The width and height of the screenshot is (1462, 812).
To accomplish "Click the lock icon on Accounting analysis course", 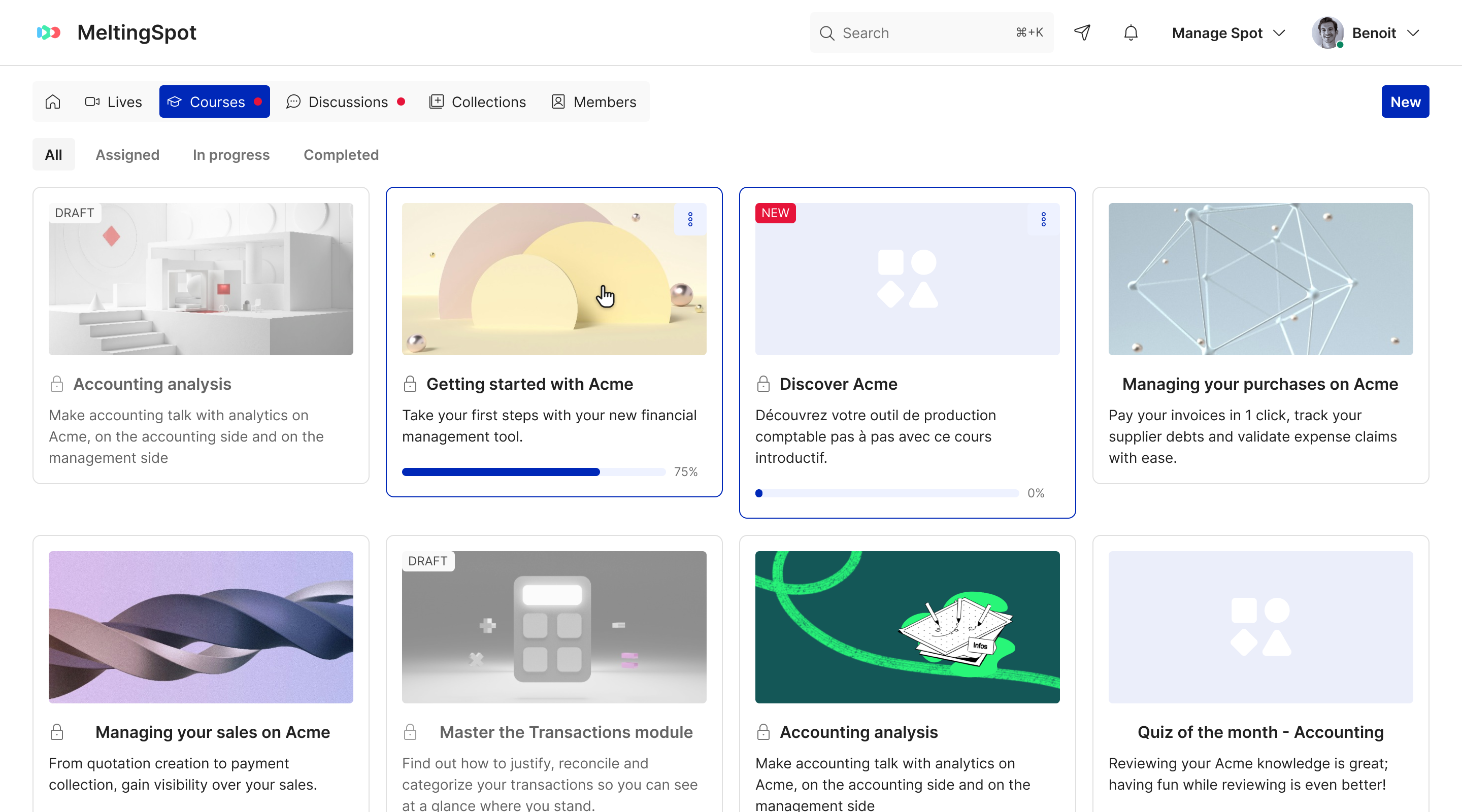I will (x=57, y=384).
